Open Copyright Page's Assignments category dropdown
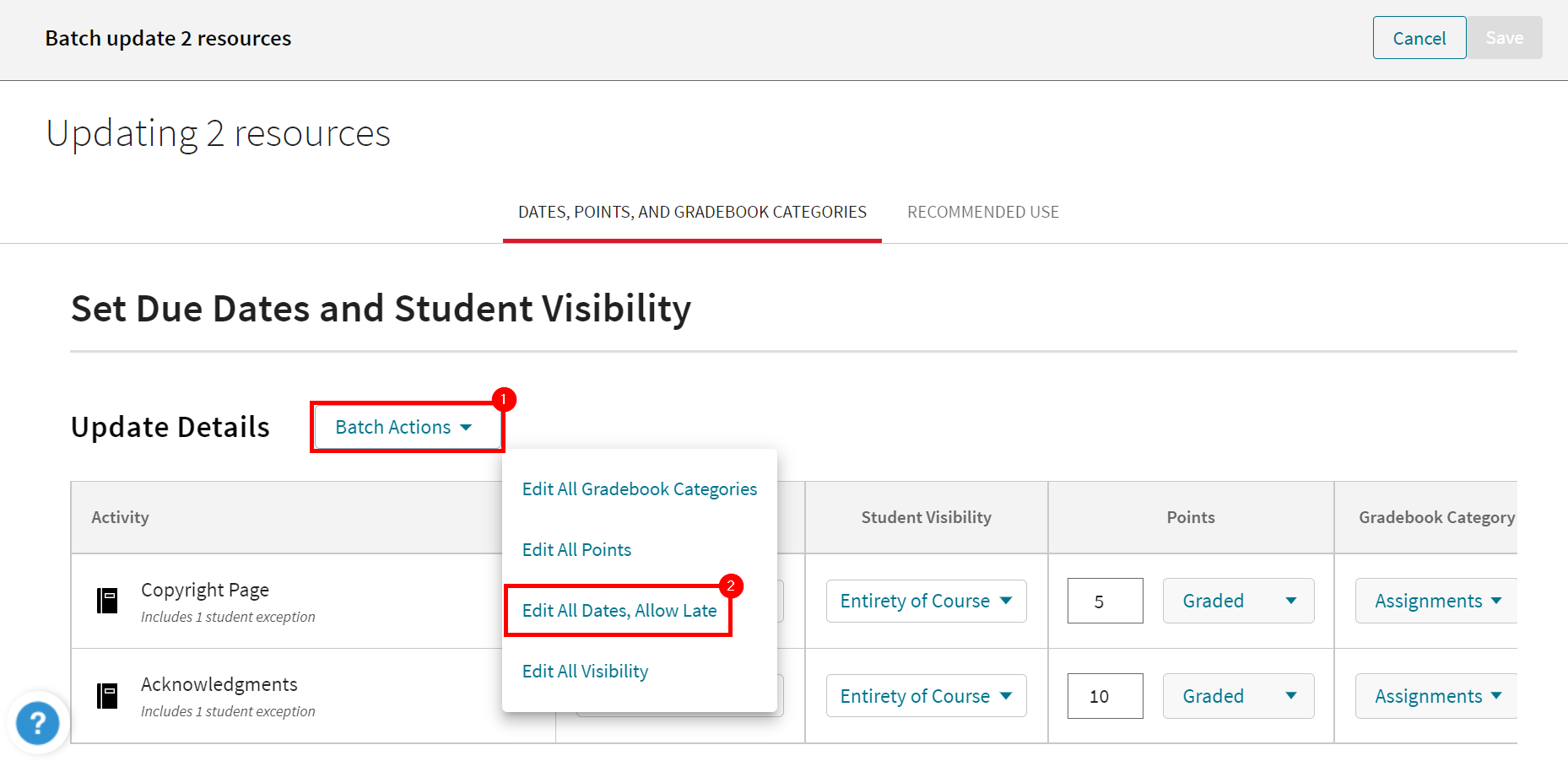The height and width of the screenshot is (761, 1568). pos(1436,601)
